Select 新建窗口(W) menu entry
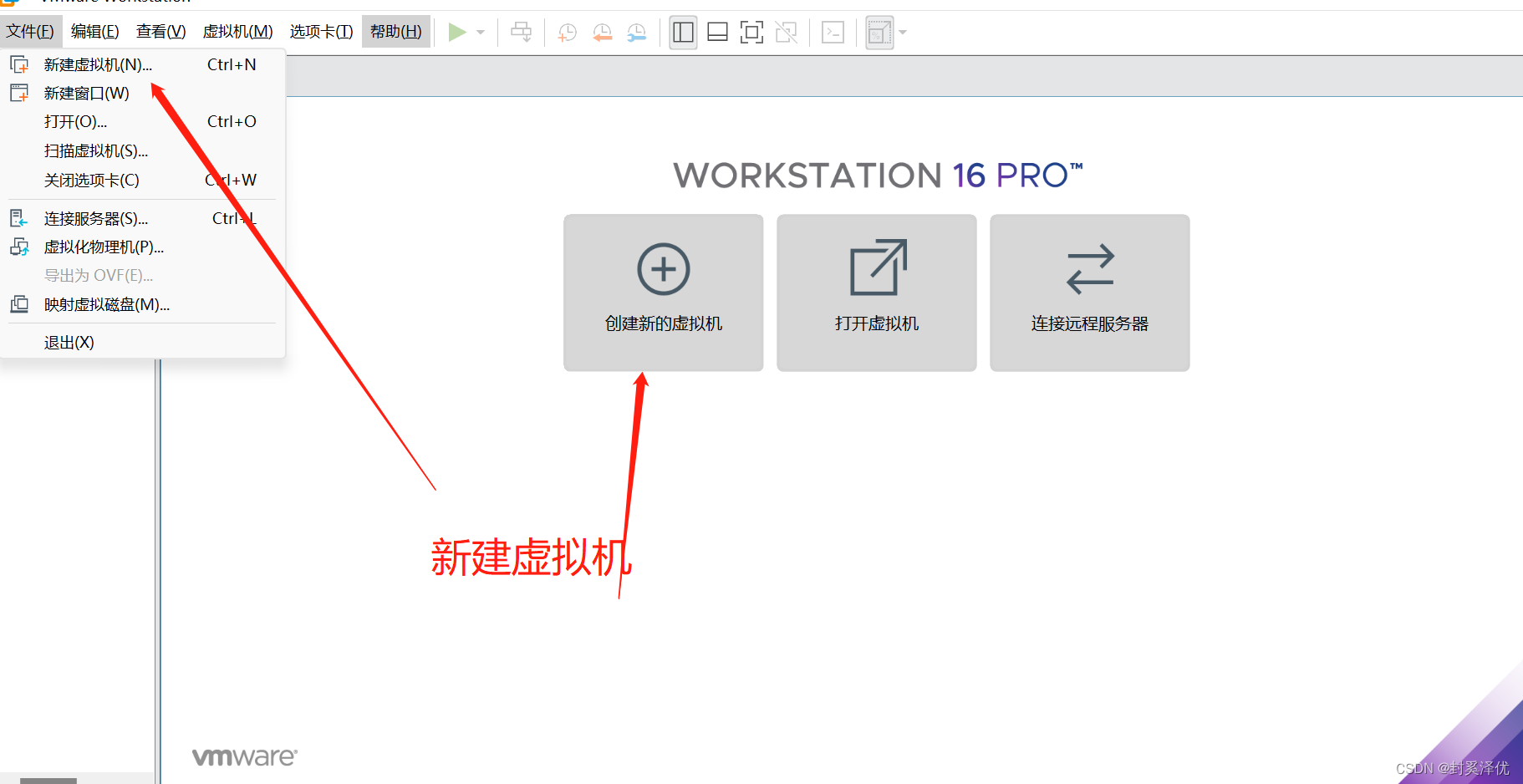This screenshot has width=1523, height=784. tap(143, 93)
